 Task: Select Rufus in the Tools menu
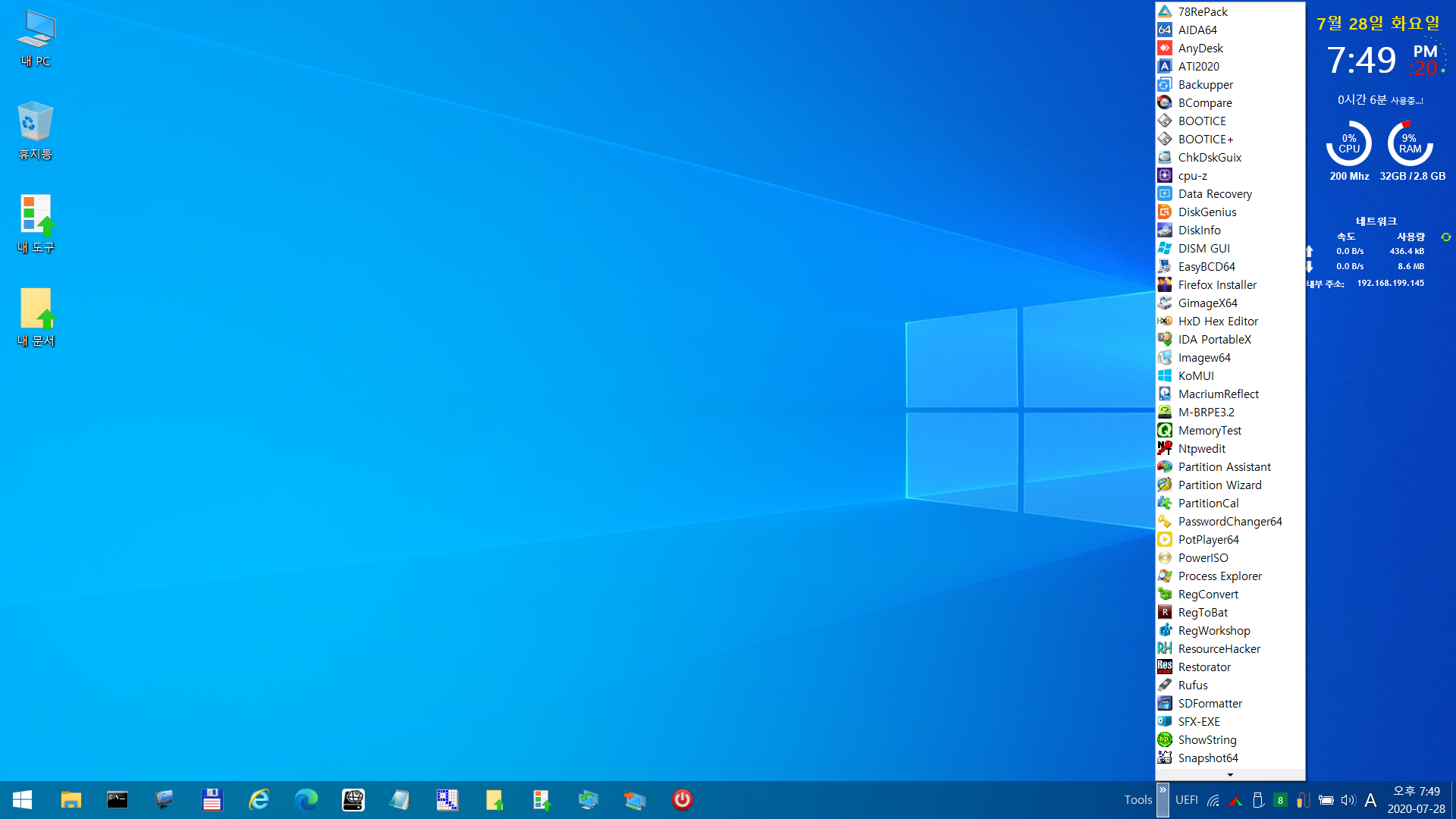coord(1230,685)
